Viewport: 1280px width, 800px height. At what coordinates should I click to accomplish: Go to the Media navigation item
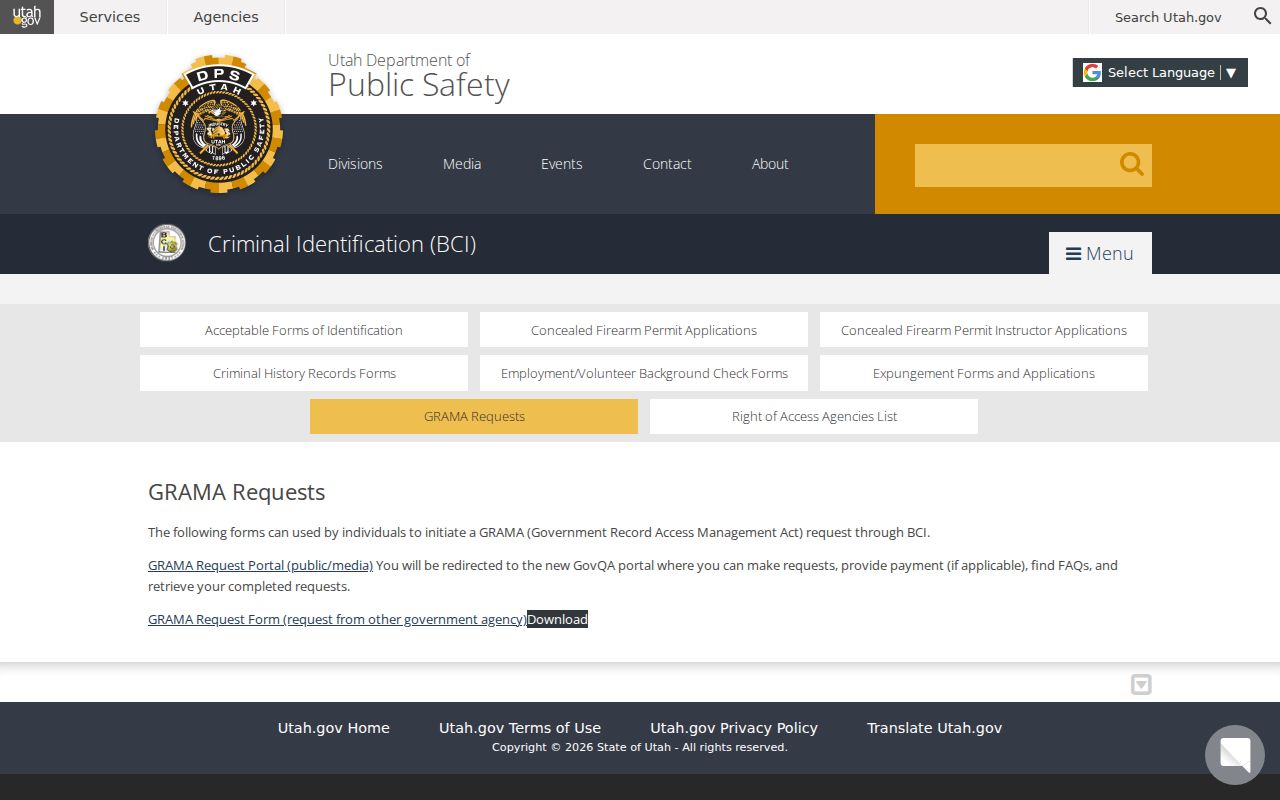462,164
